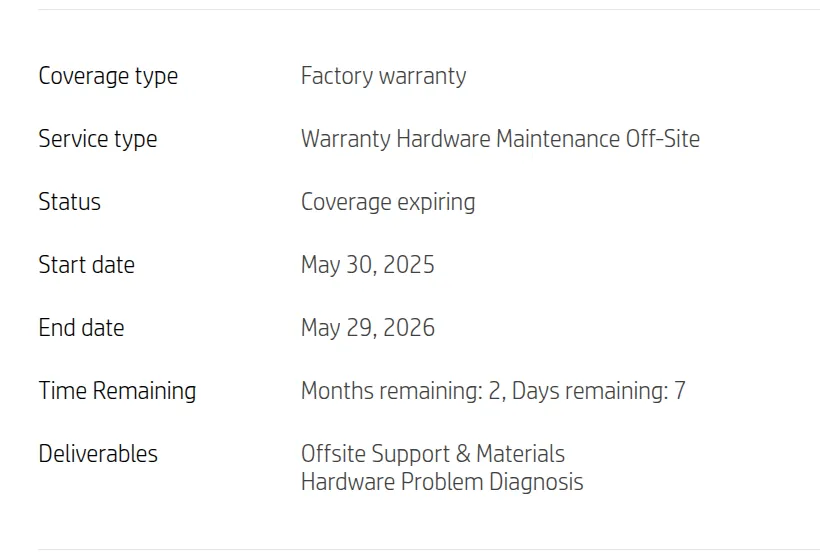Click the May 30, 2025 date value
The image size is (820, 559).
coord(367,265)
